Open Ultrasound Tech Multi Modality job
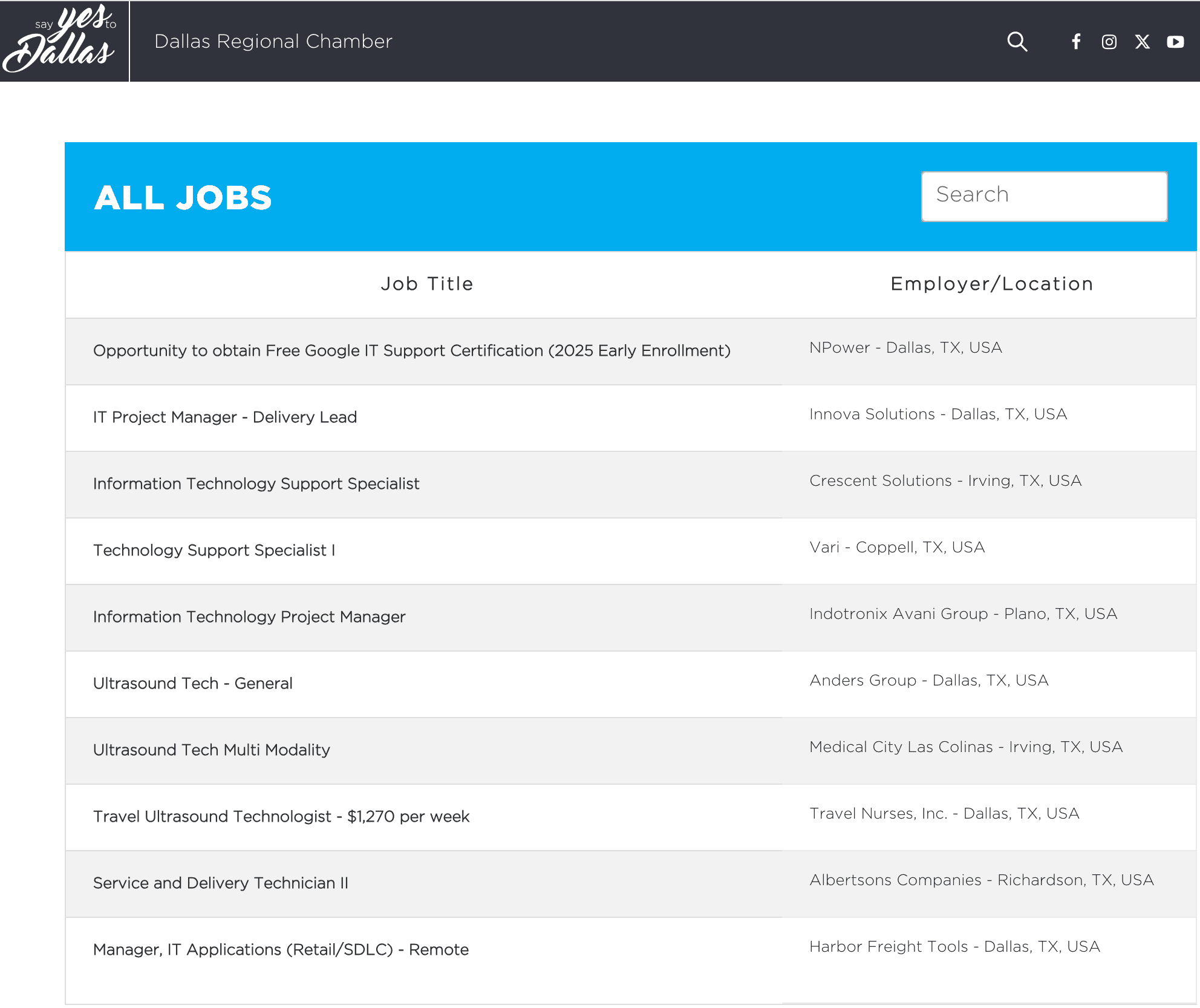1200x1008 pixels. 212,750
